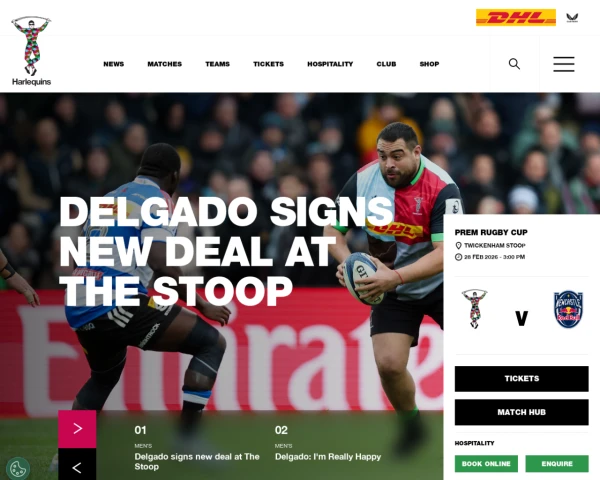Expand the Hospitality navigation menu
600x480 pixels.
(x=330, y=64)
